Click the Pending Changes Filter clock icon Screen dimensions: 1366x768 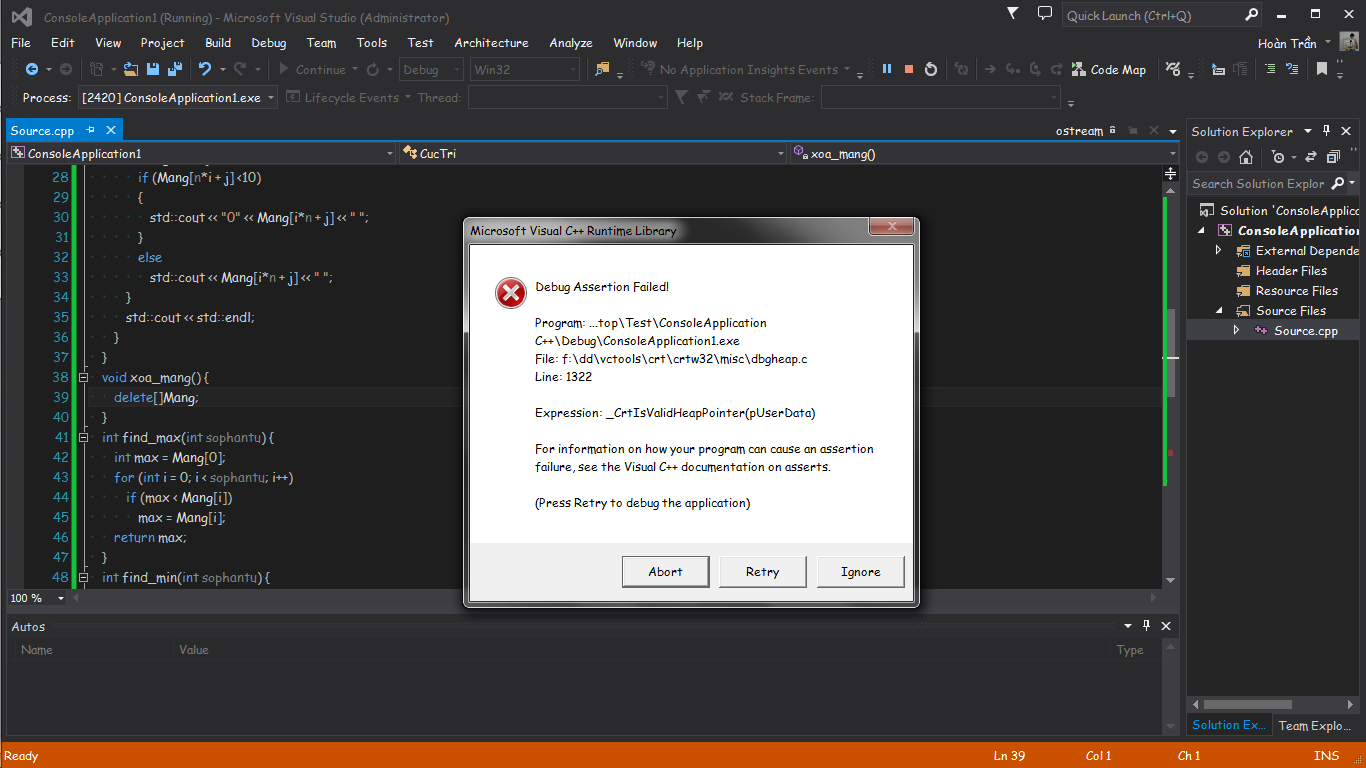click(1278, 157)
